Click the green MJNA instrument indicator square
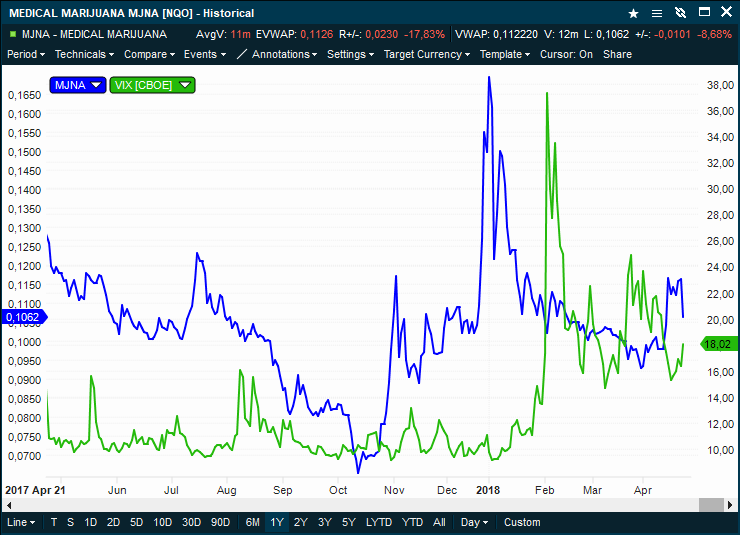Viewport: 740px width, 535px height. tap(13, 34)
